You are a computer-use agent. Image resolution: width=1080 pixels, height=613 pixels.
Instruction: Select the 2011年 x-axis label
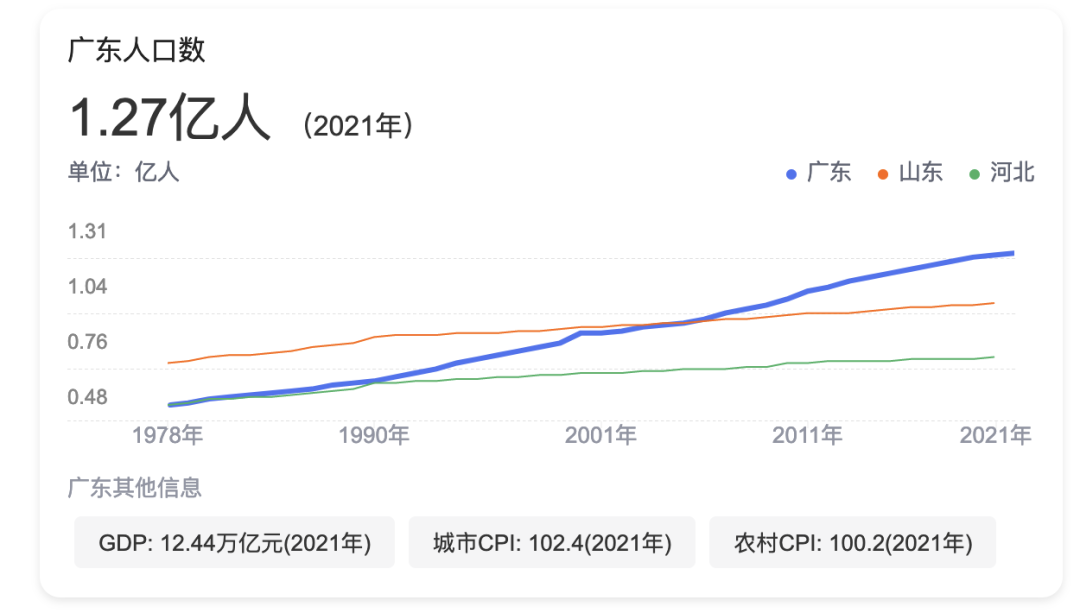click(x=807, y=435)
